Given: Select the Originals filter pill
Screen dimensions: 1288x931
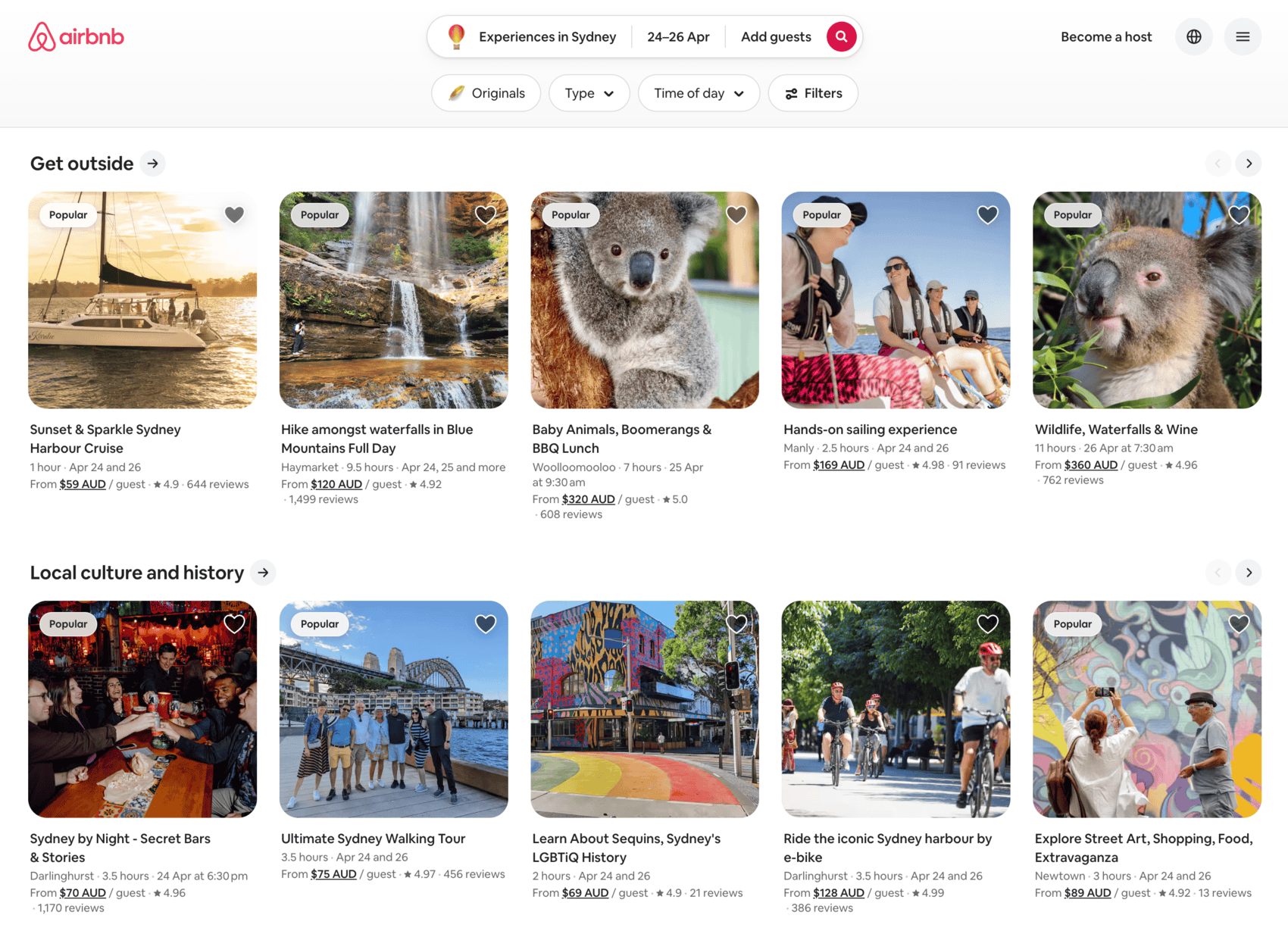Looking at the screenshot, I should (486, 92).
